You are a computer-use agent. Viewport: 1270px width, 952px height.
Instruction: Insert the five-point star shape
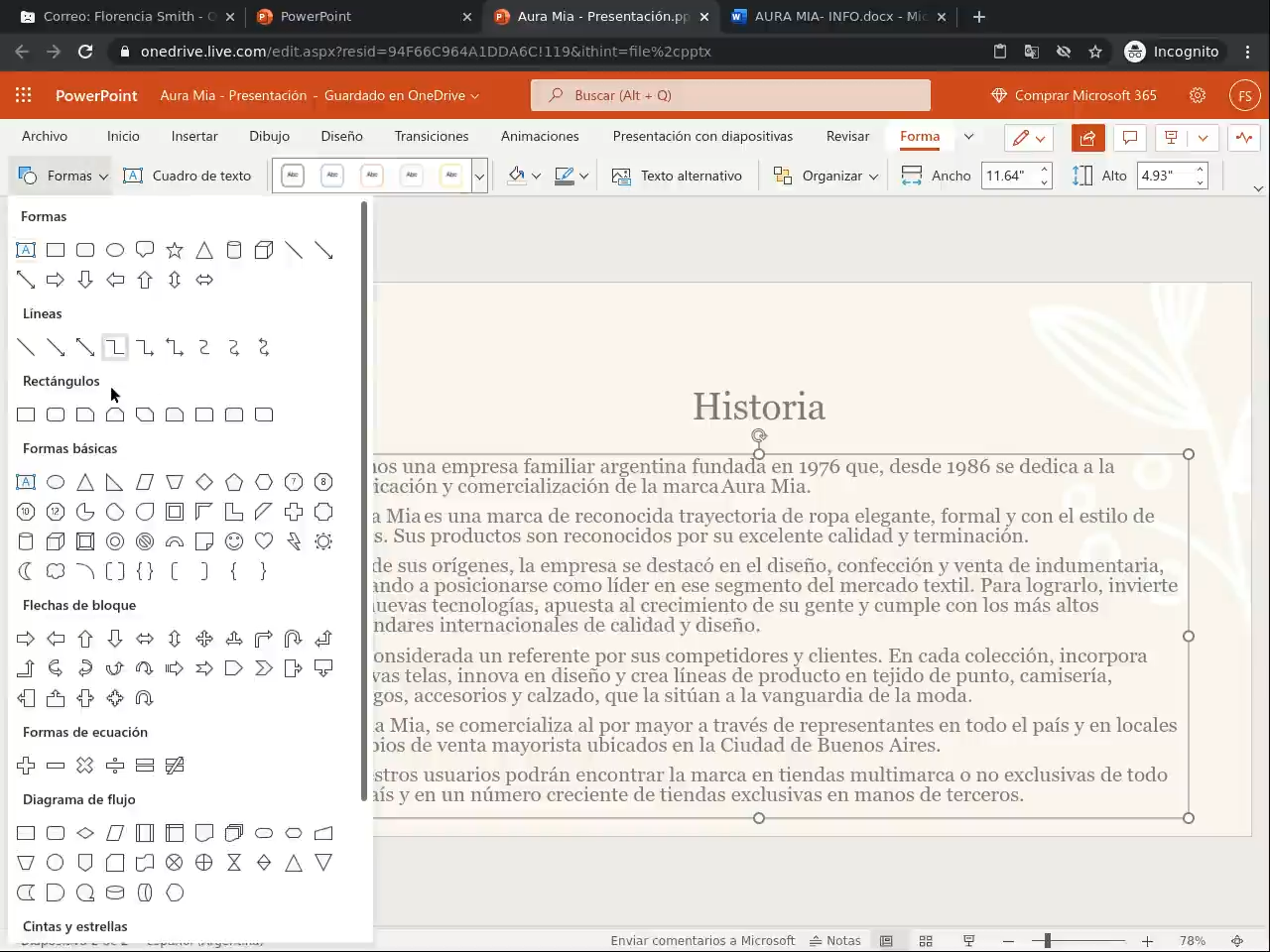click(x=175, y=250)
